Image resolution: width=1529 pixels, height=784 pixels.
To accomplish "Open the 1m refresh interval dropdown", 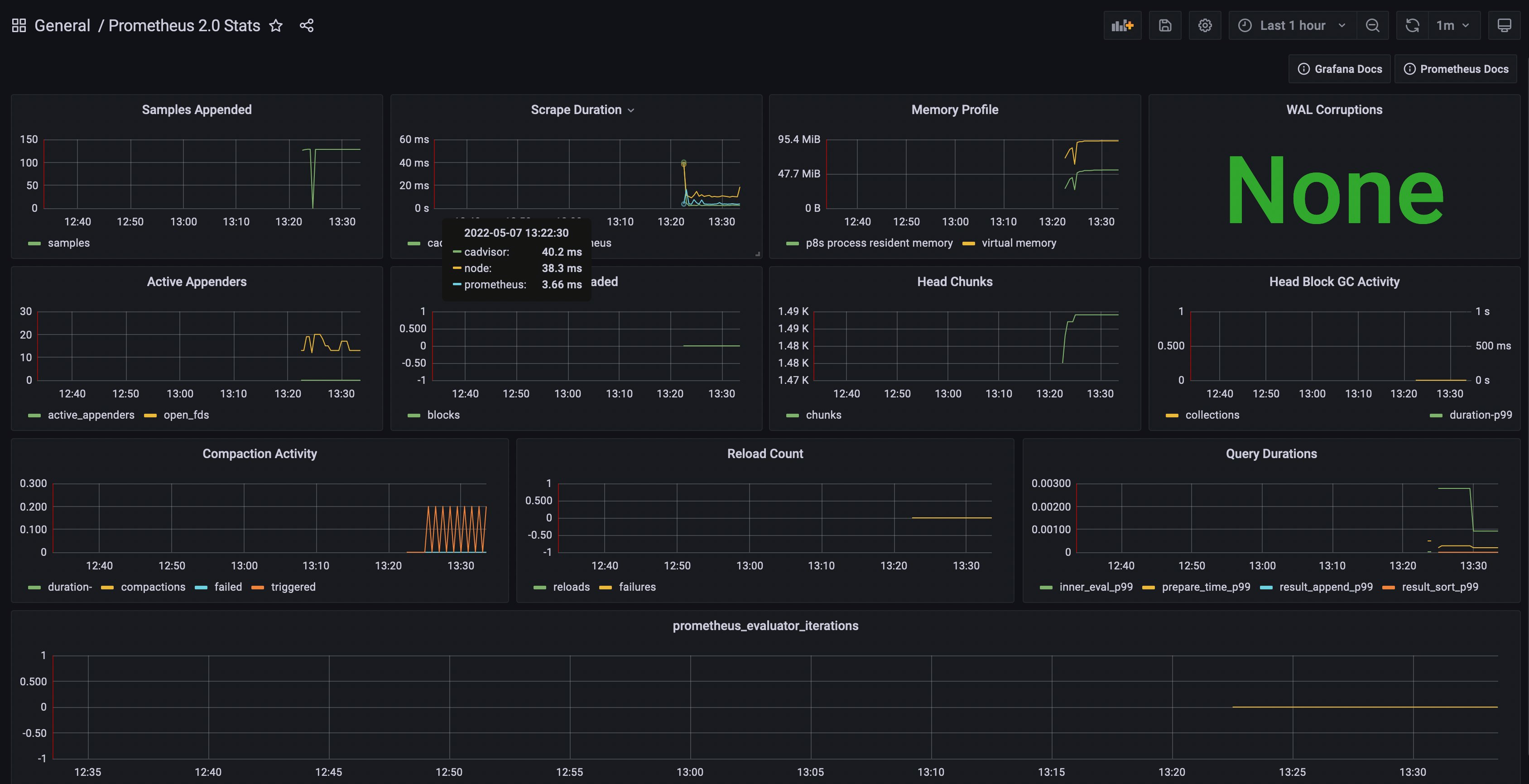I will coord(1452,25).
